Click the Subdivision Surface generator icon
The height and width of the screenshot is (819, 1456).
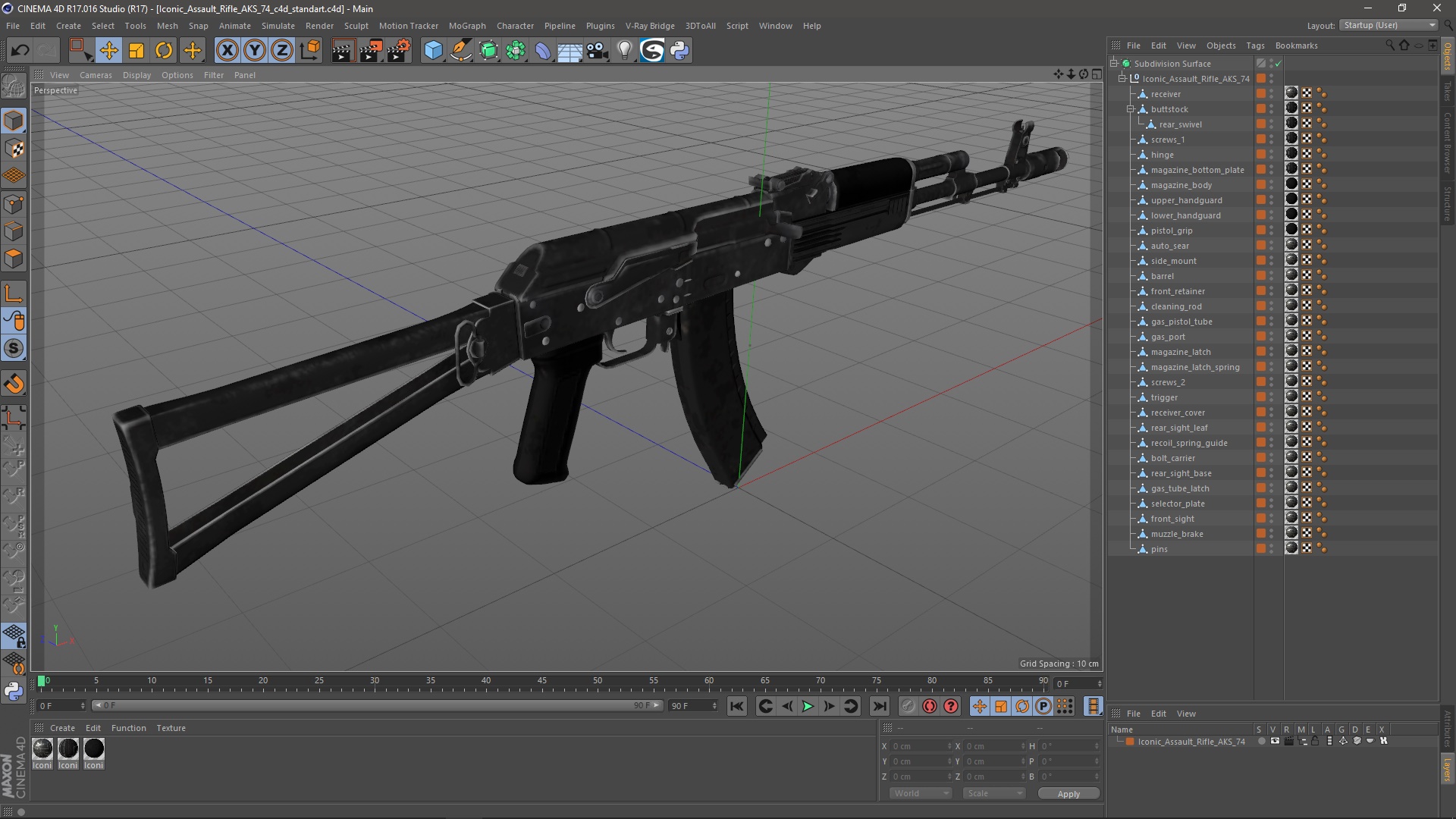tap(488, 51)
